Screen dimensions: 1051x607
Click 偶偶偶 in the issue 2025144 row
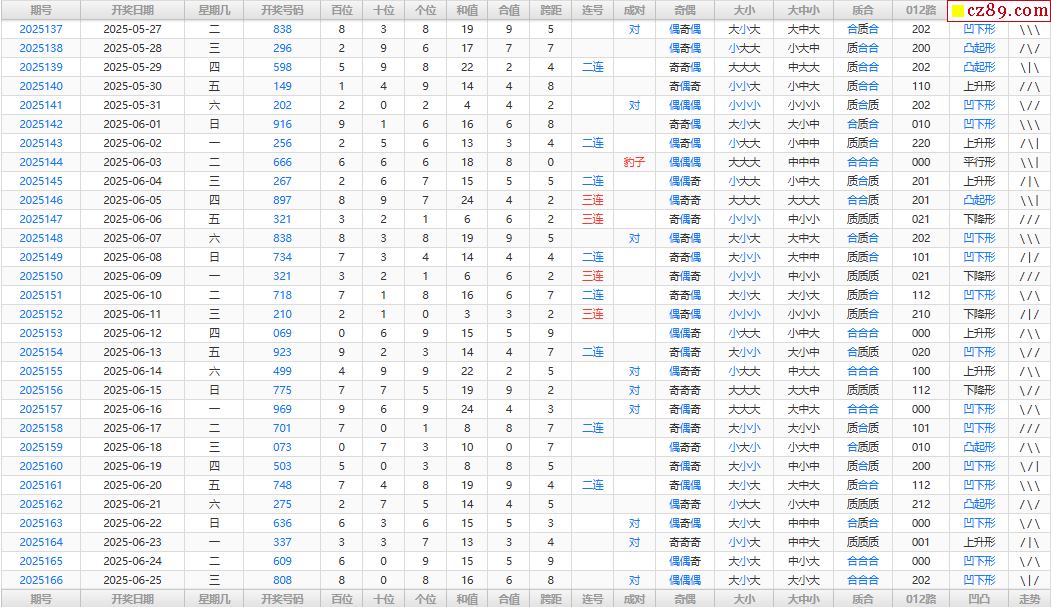684,162
